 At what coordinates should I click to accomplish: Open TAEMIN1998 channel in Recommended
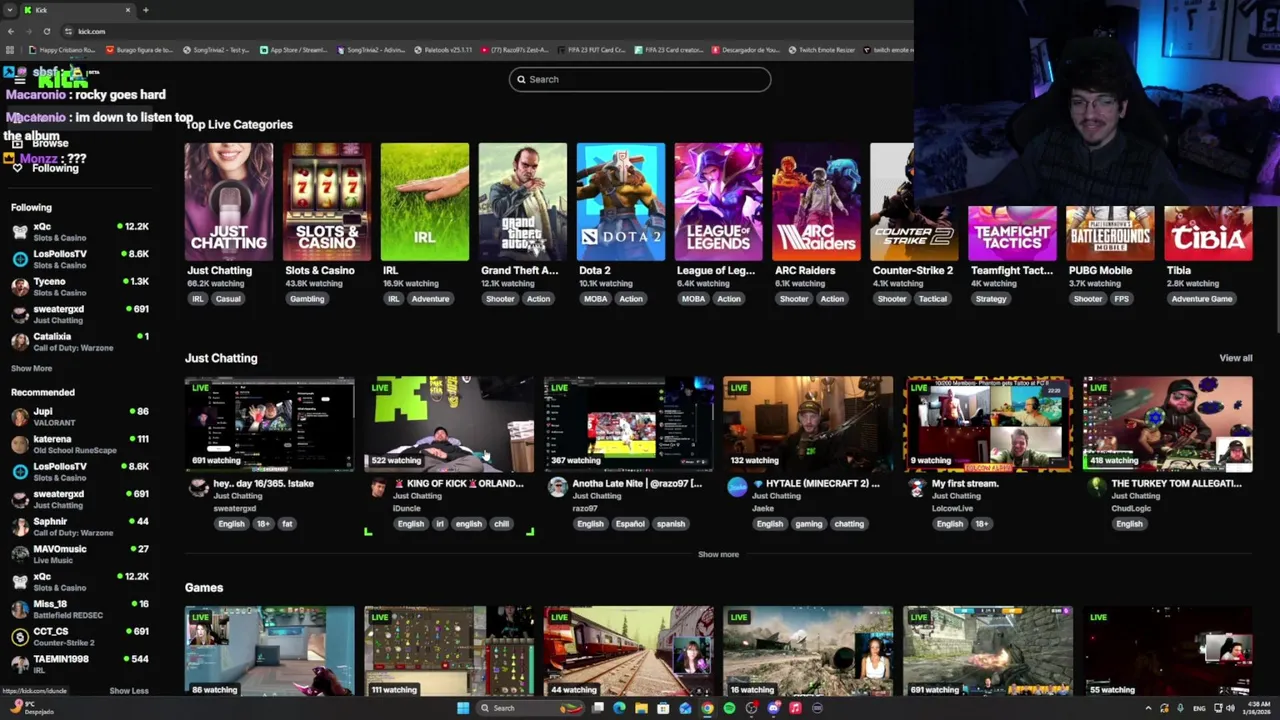coord(80,664)
